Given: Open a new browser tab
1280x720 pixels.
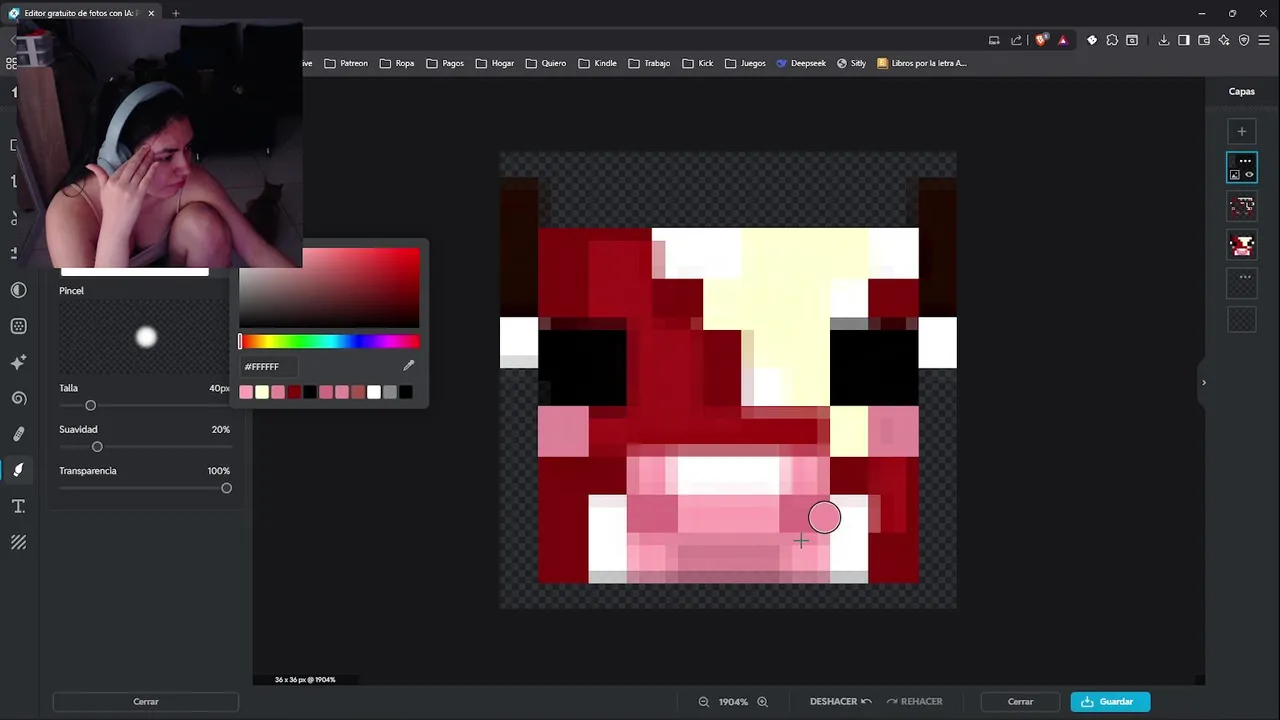Looking at the screenshot, I should pos(175,13).
